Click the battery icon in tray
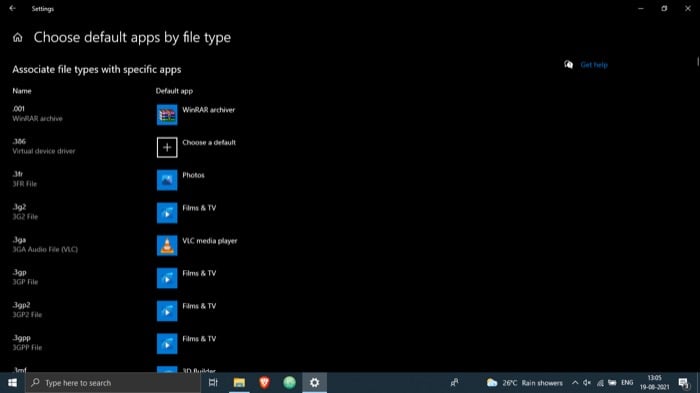 [x=612, y=383]
